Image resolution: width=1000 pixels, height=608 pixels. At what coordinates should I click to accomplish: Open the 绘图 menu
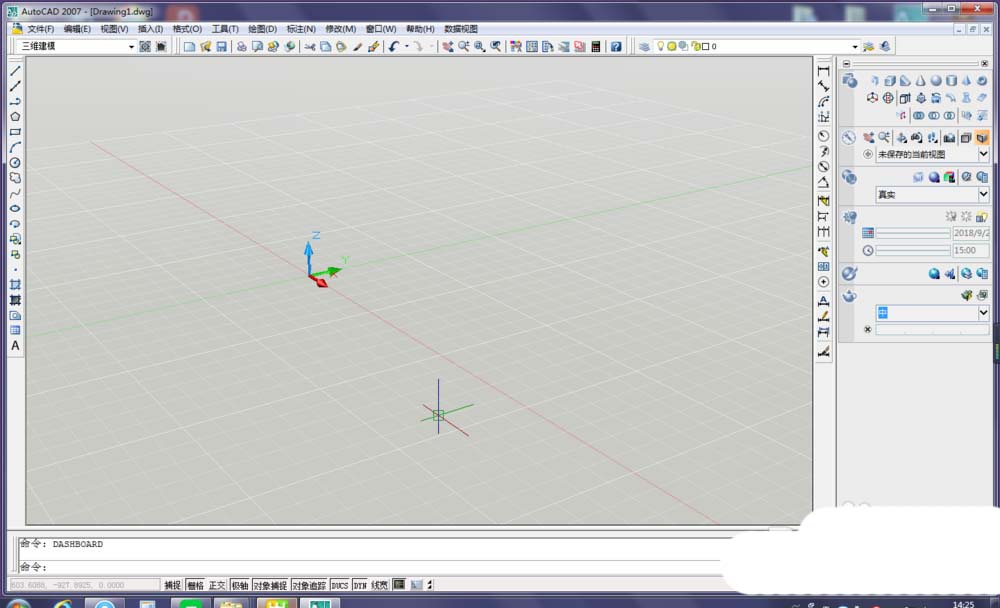tap(261, 29)
